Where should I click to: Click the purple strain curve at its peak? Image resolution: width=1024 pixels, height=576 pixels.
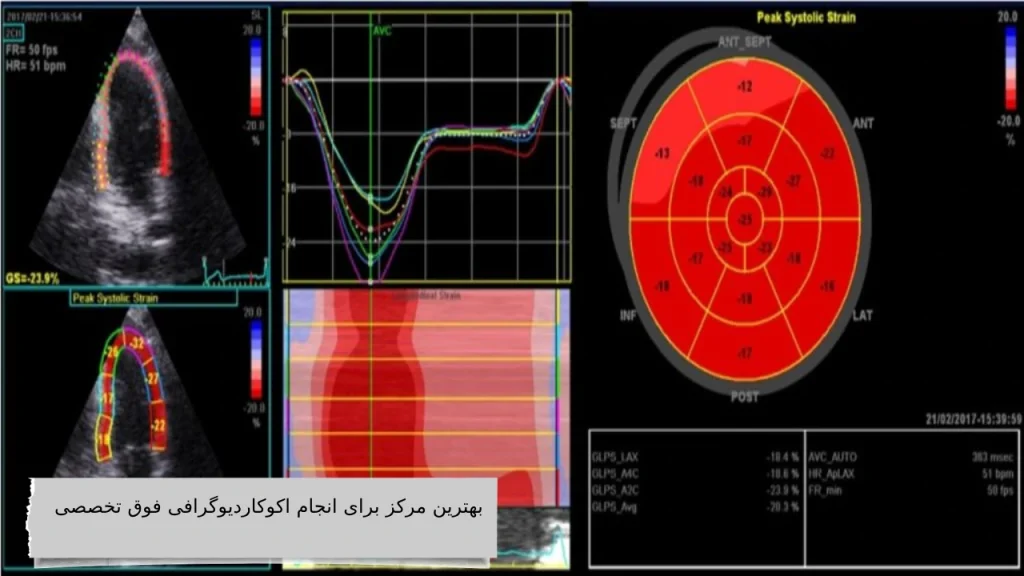coord(370,282)
